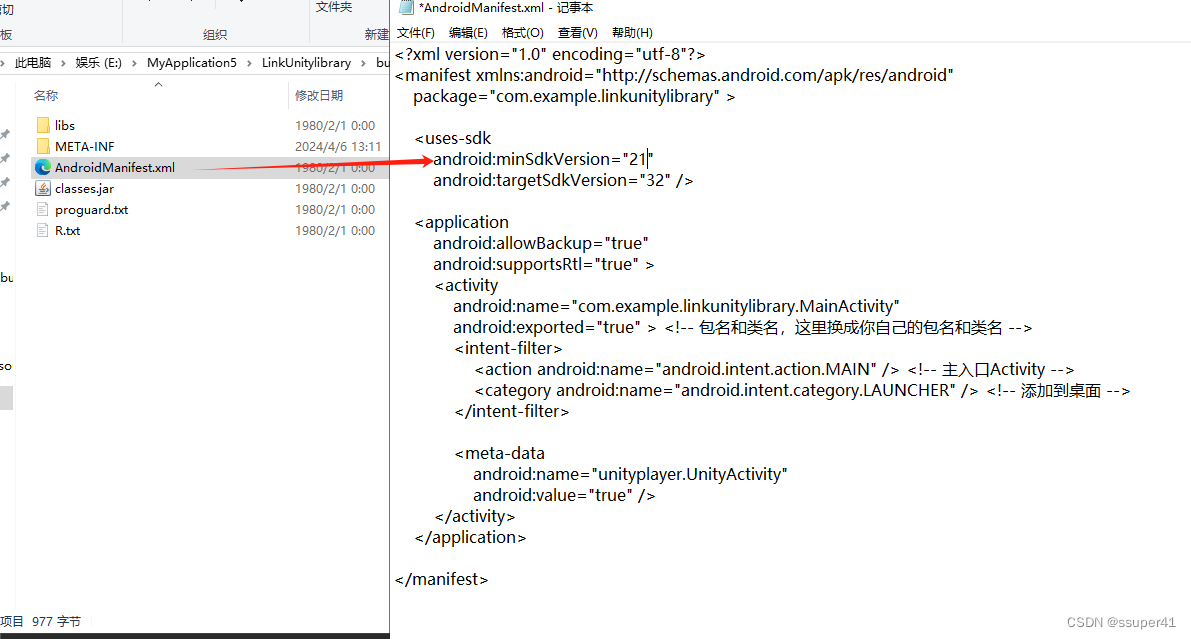
Task: Click the Notepad icon in title bar
Action: pos(406,8)
